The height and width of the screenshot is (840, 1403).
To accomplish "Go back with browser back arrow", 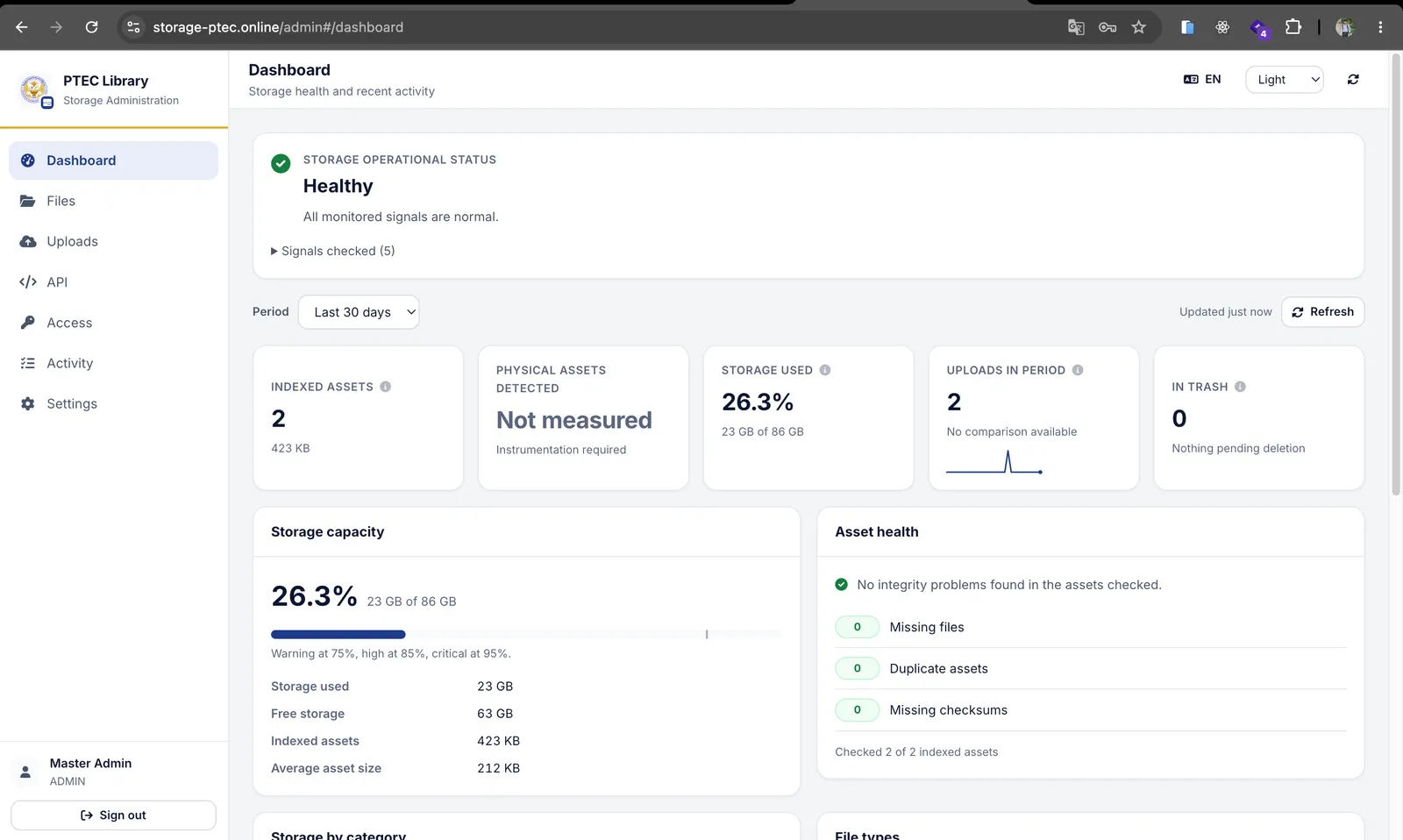I will [x=22, y=27].
